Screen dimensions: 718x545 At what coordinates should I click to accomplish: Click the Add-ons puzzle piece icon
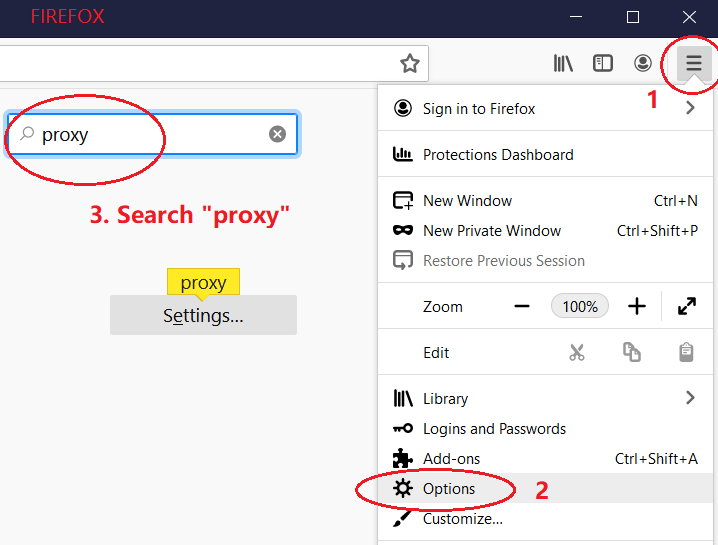(403, 458)
